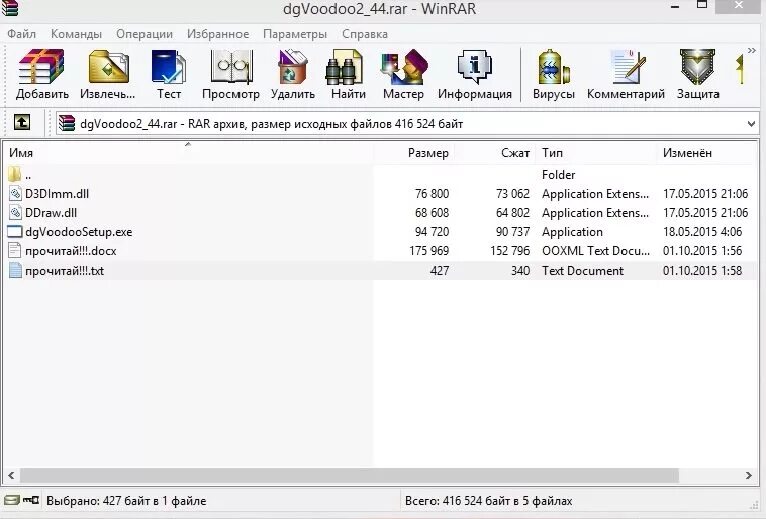Click the D3DImm.dll file icon
Screen dimensions: 766x519
[x=15, y=194]
